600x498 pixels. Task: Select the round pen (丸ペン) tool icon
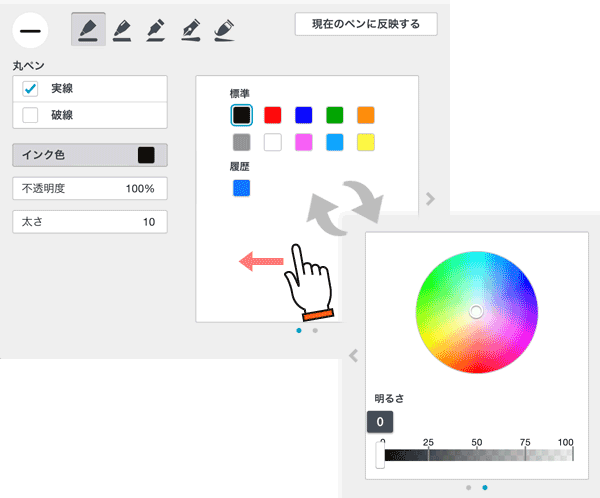(88, 29)
